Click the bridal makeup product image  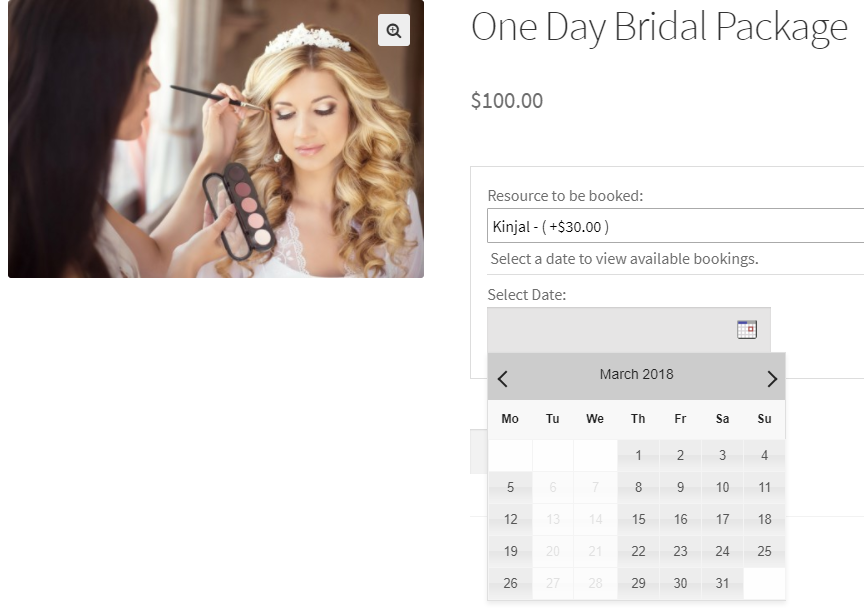pyautogui.click(x=216, y=138)
